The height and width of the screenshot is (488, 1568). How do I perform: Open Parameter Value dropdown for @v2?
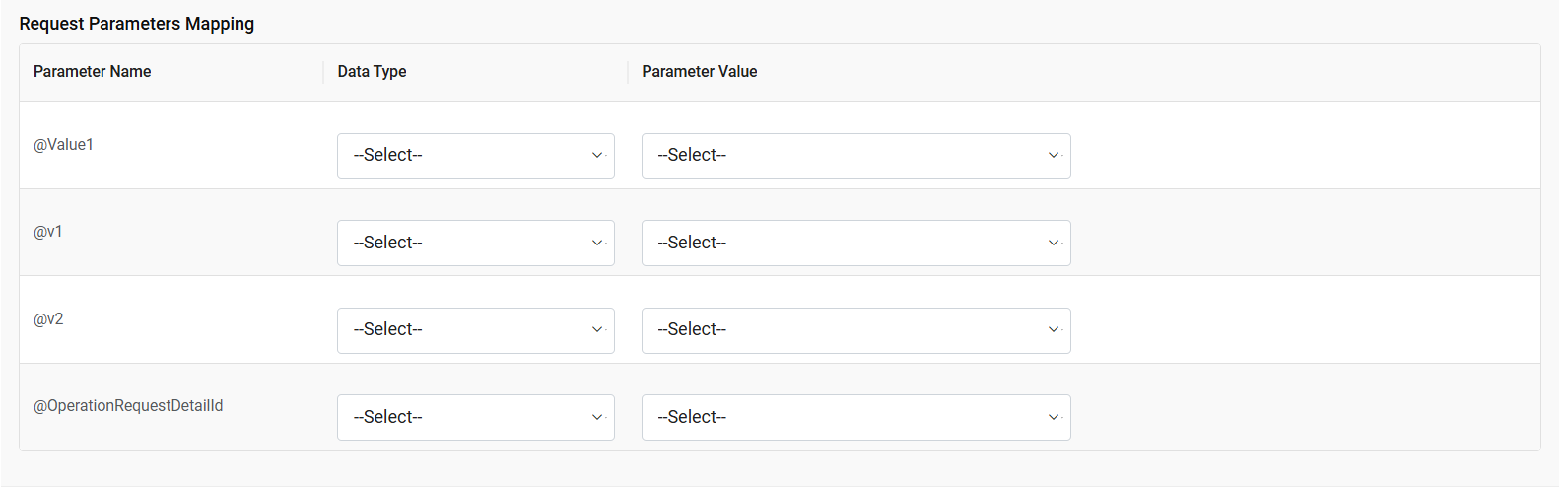pyautogui.click(x=855, y=330)
